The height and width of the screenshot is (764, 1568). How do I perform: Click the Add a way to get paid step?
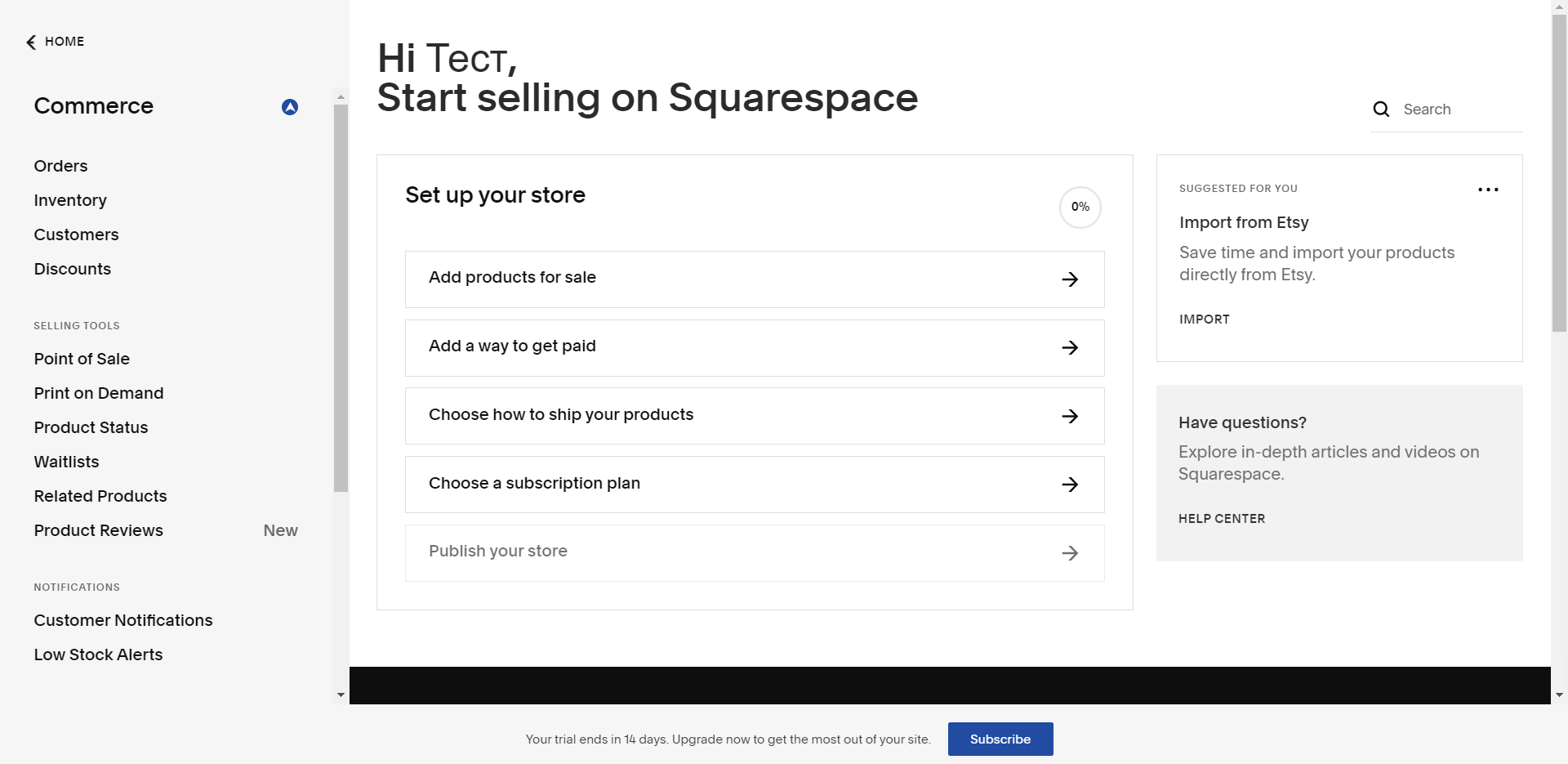(x=755, y=348)
